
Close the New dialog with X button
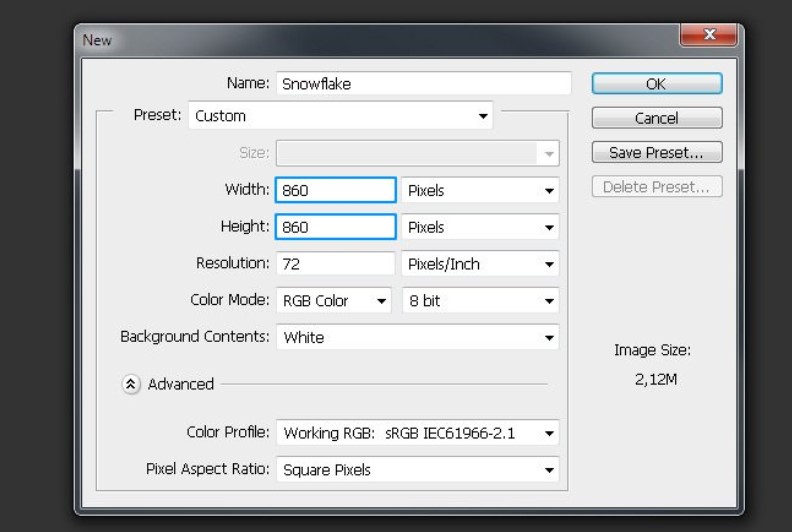pyautogui.click(x=708, y=36)
